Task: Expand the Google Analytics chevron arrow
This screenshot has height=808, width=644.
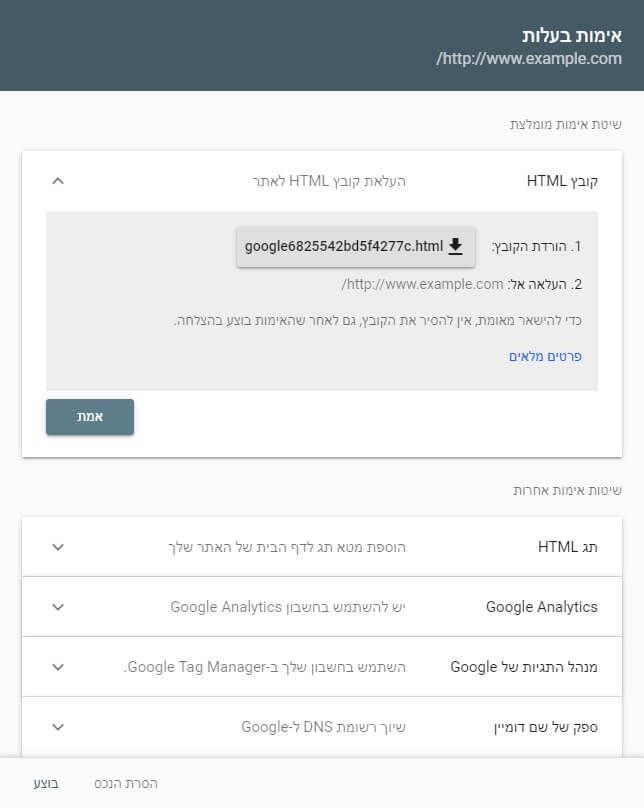Action: (x=58, y=607)
